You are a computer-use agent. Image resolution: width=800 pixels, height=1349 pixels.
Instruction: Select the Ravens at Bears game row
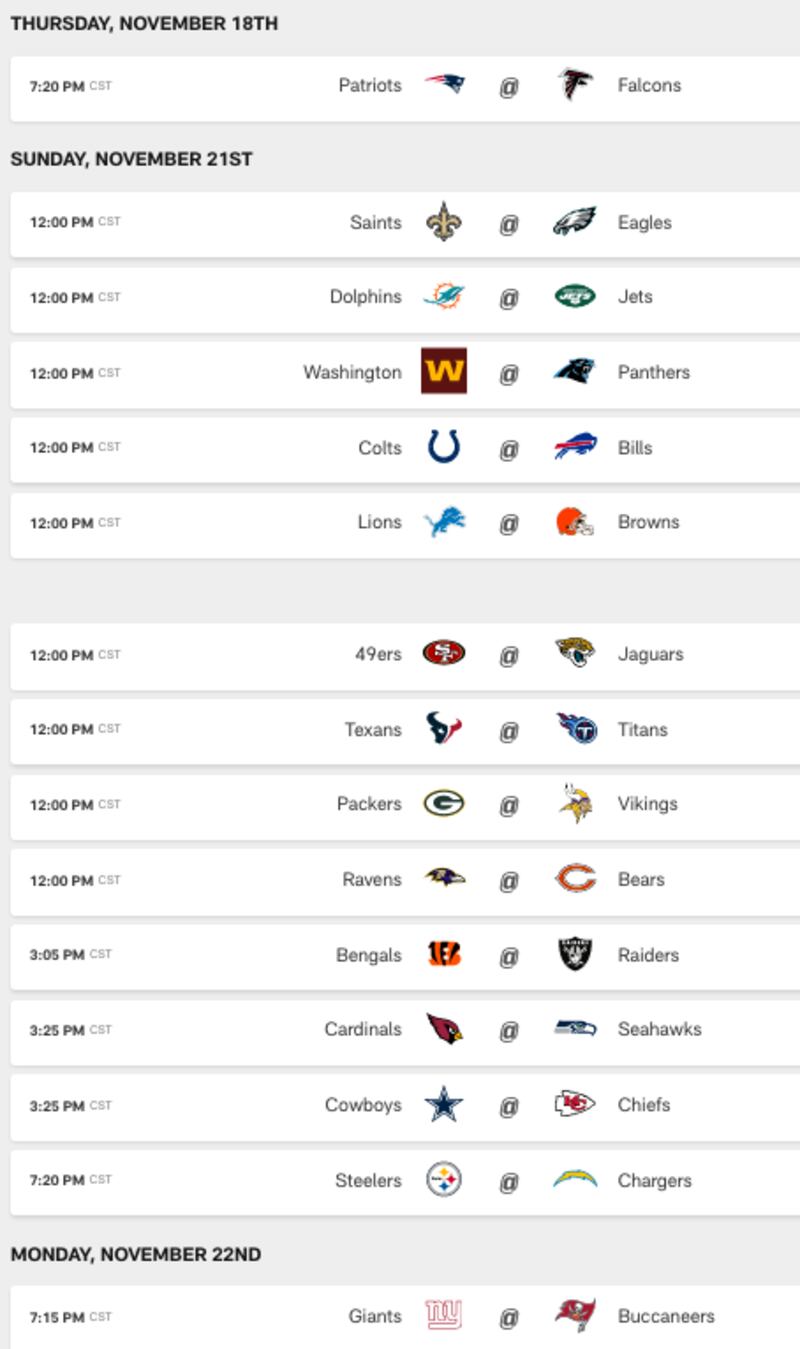pos(405,880)
